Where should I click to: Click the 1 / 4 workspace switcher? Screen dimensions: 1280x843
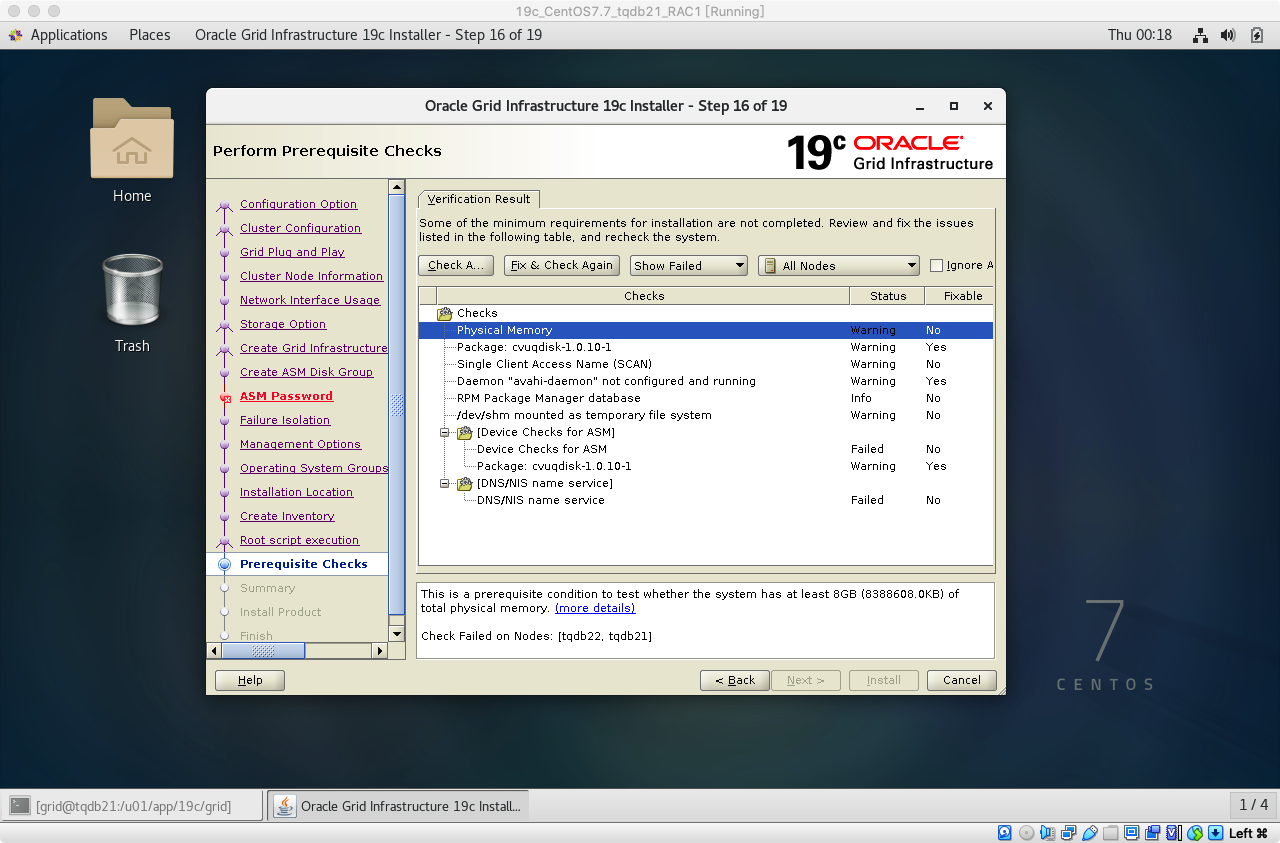click(x=1253, y=805)
